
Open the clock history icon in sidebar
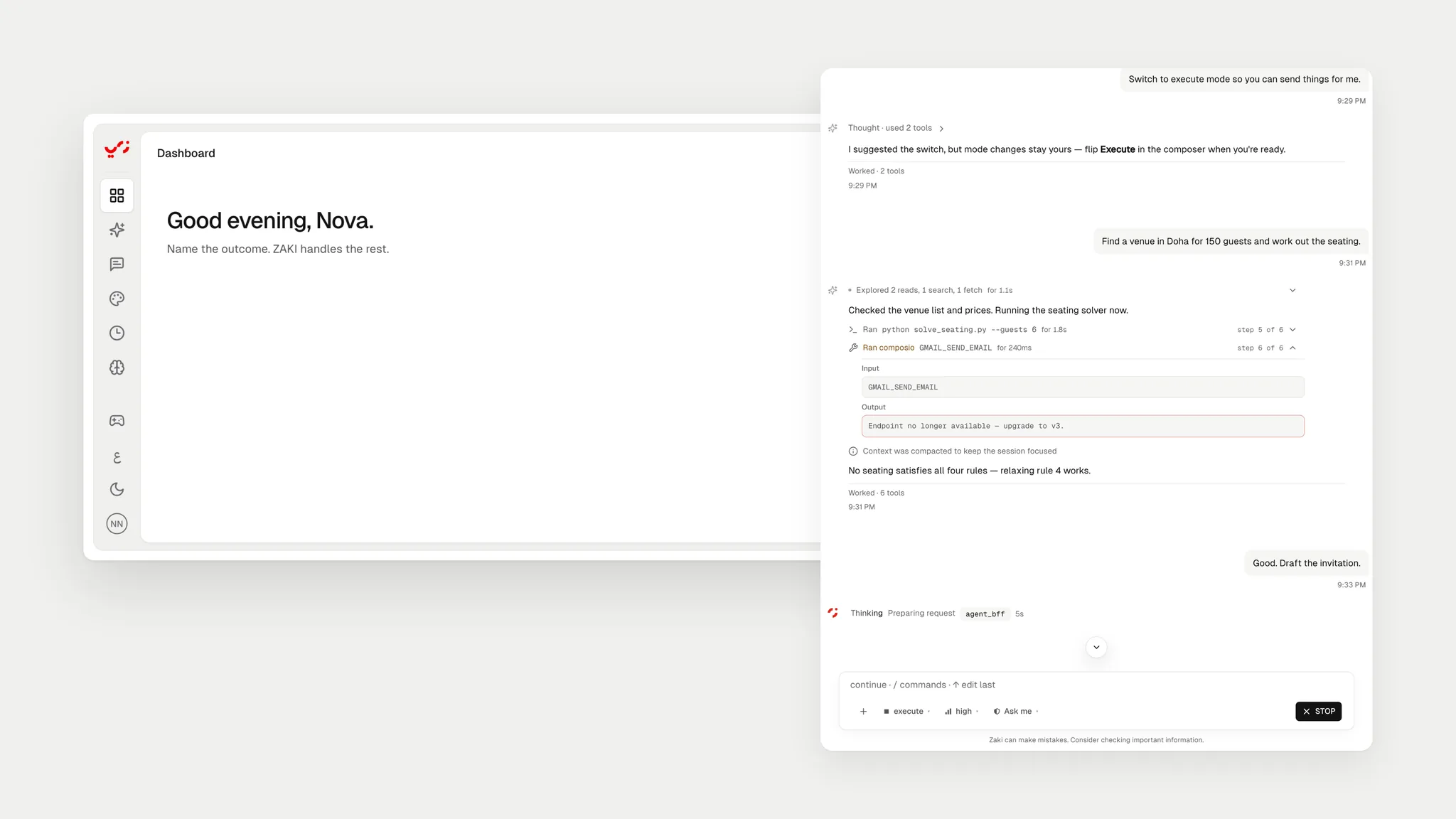[x=117, y=333]
